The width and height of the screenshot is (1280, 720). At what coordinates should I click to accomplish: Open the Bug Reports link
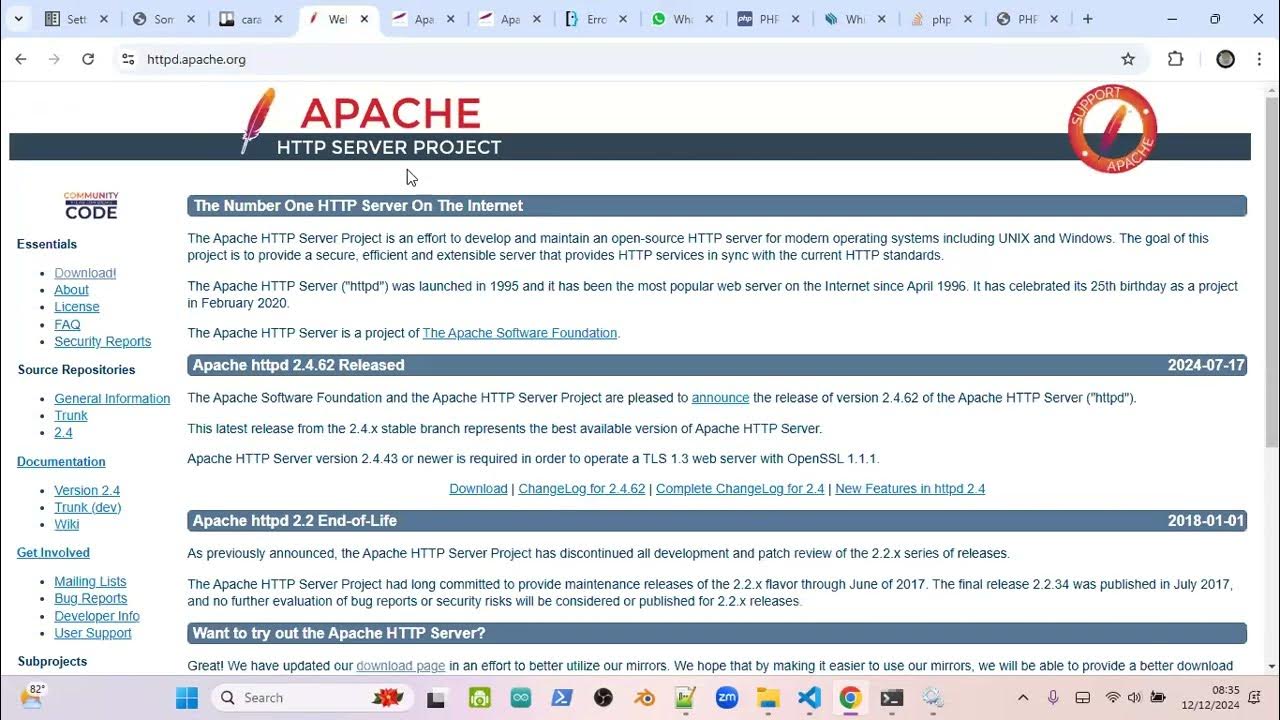coord(91,598)
